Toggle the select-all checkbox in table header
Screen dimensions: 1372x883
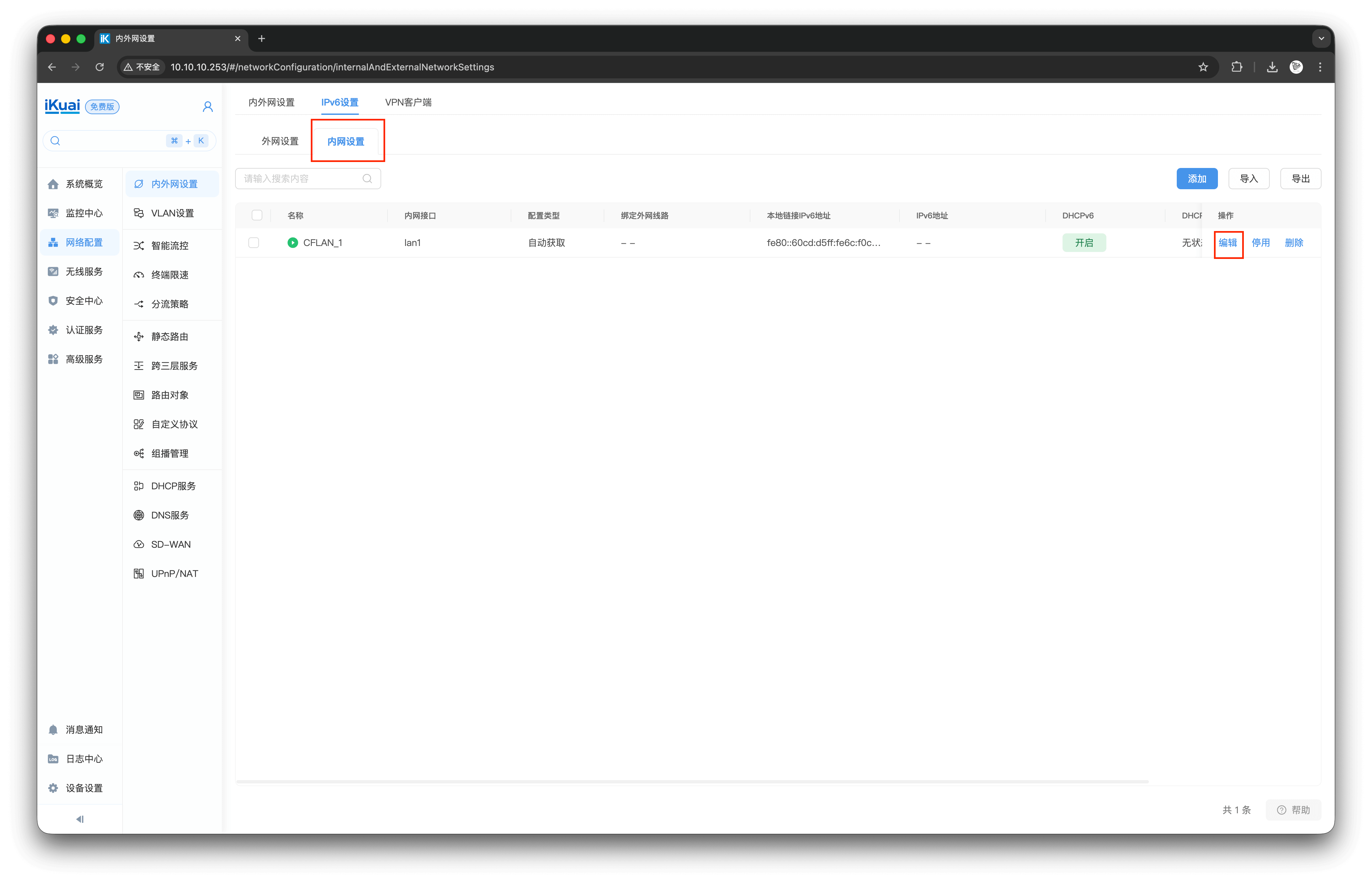pos(257,215)
